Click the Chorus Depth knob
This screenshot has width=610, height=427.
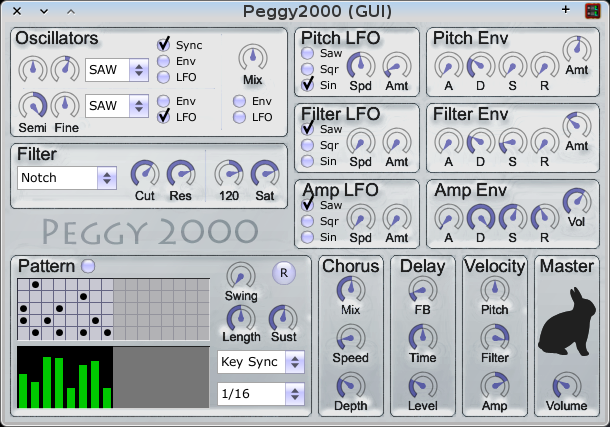(351, 386)
